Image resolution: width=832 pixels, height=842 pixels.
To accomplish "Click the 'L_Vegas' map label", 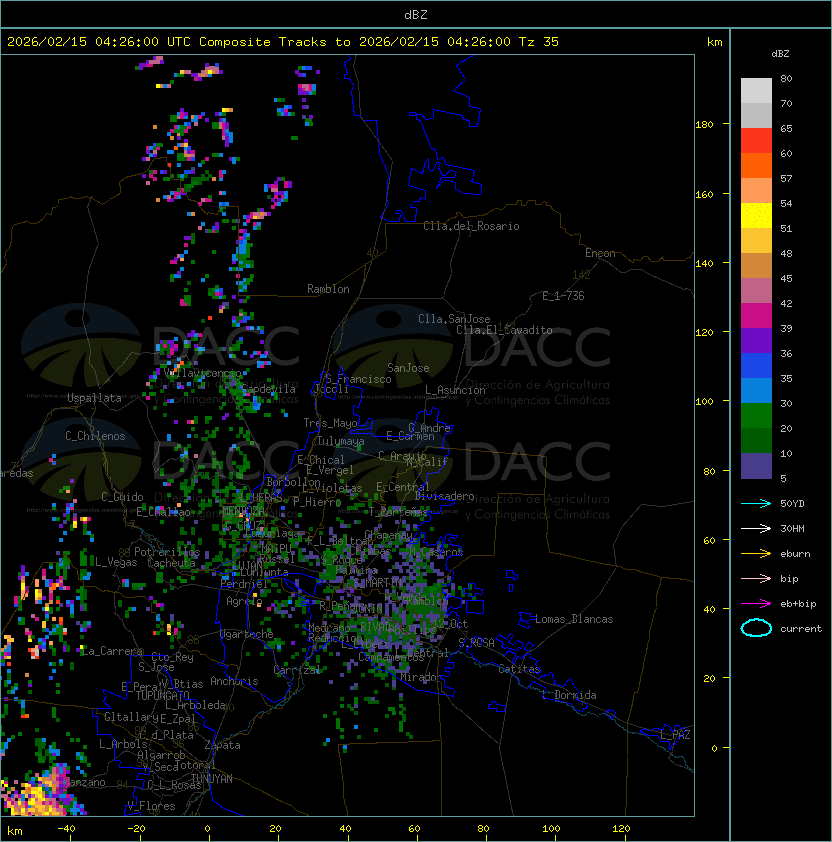I will [116, 562].
